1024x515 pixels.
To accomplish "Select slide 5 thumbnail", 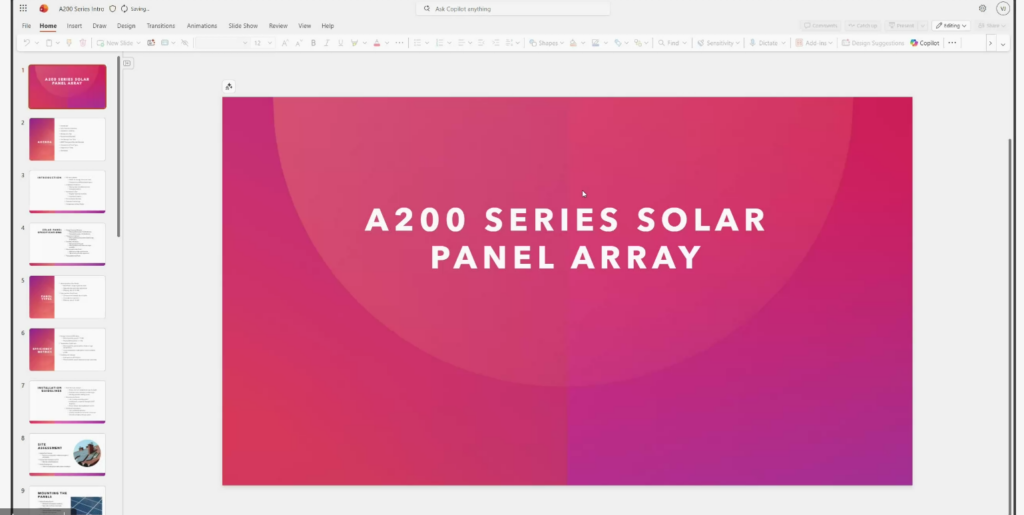I will pos(67,297).
